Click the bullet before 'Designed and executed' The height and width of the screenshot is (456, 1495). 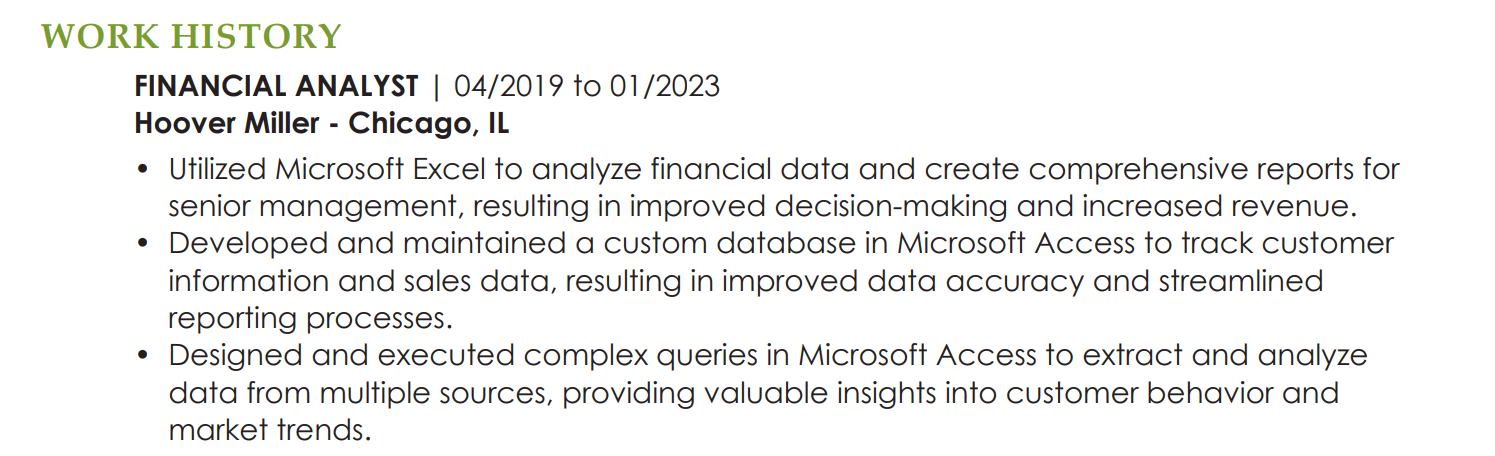tap(143, 356)
